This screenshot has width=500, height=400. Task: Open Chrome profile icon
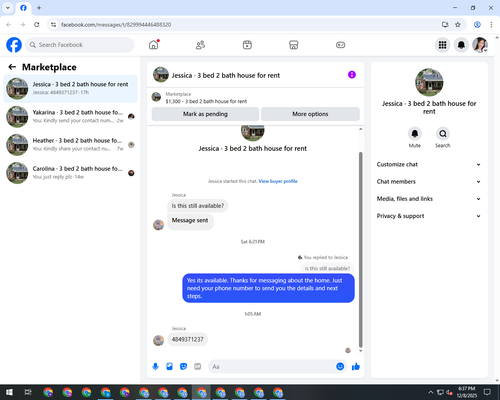(x=477, y=25)
